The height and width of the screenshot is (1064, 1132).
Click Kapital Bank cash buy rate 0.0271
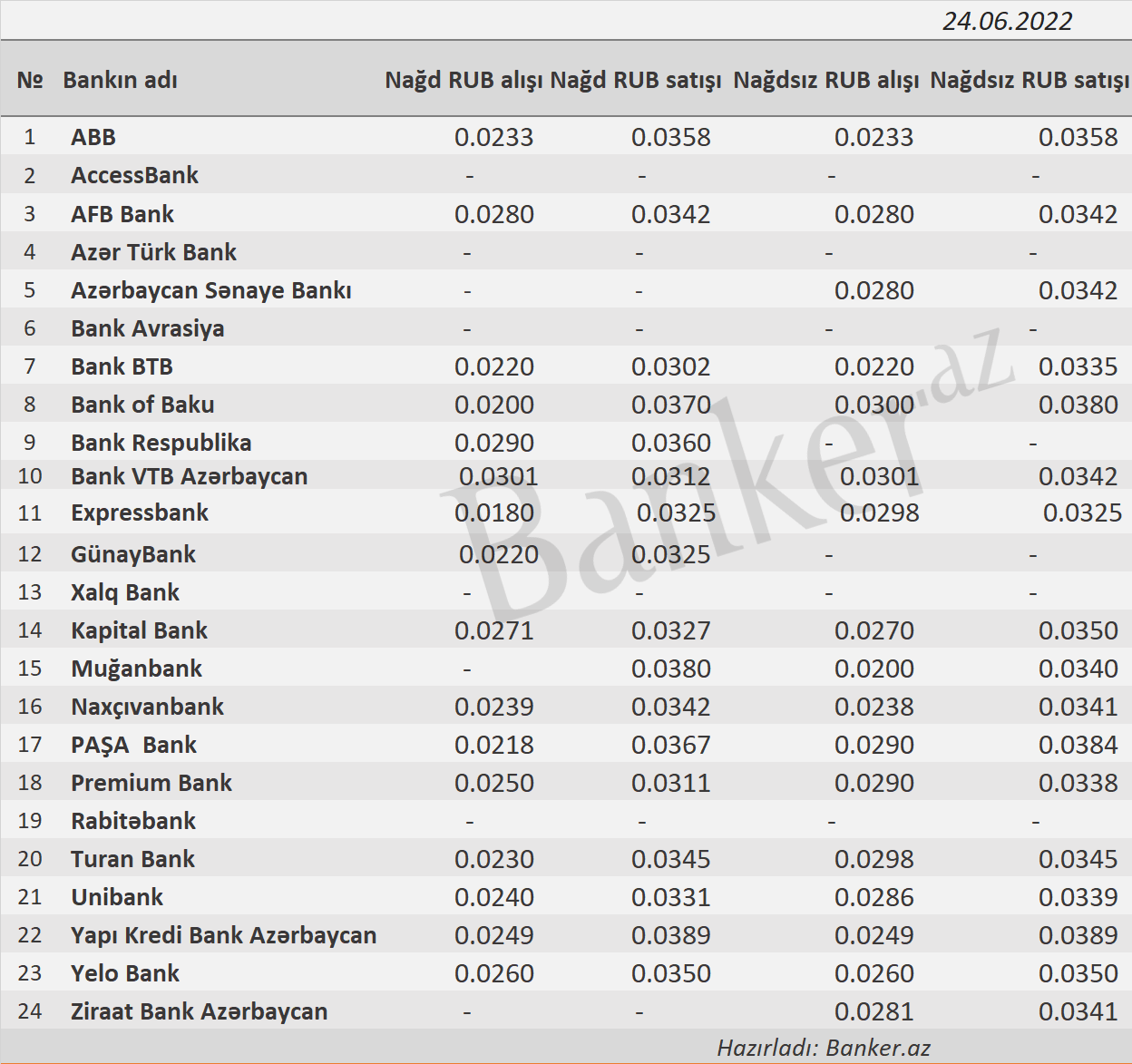[x=494, y=630]
